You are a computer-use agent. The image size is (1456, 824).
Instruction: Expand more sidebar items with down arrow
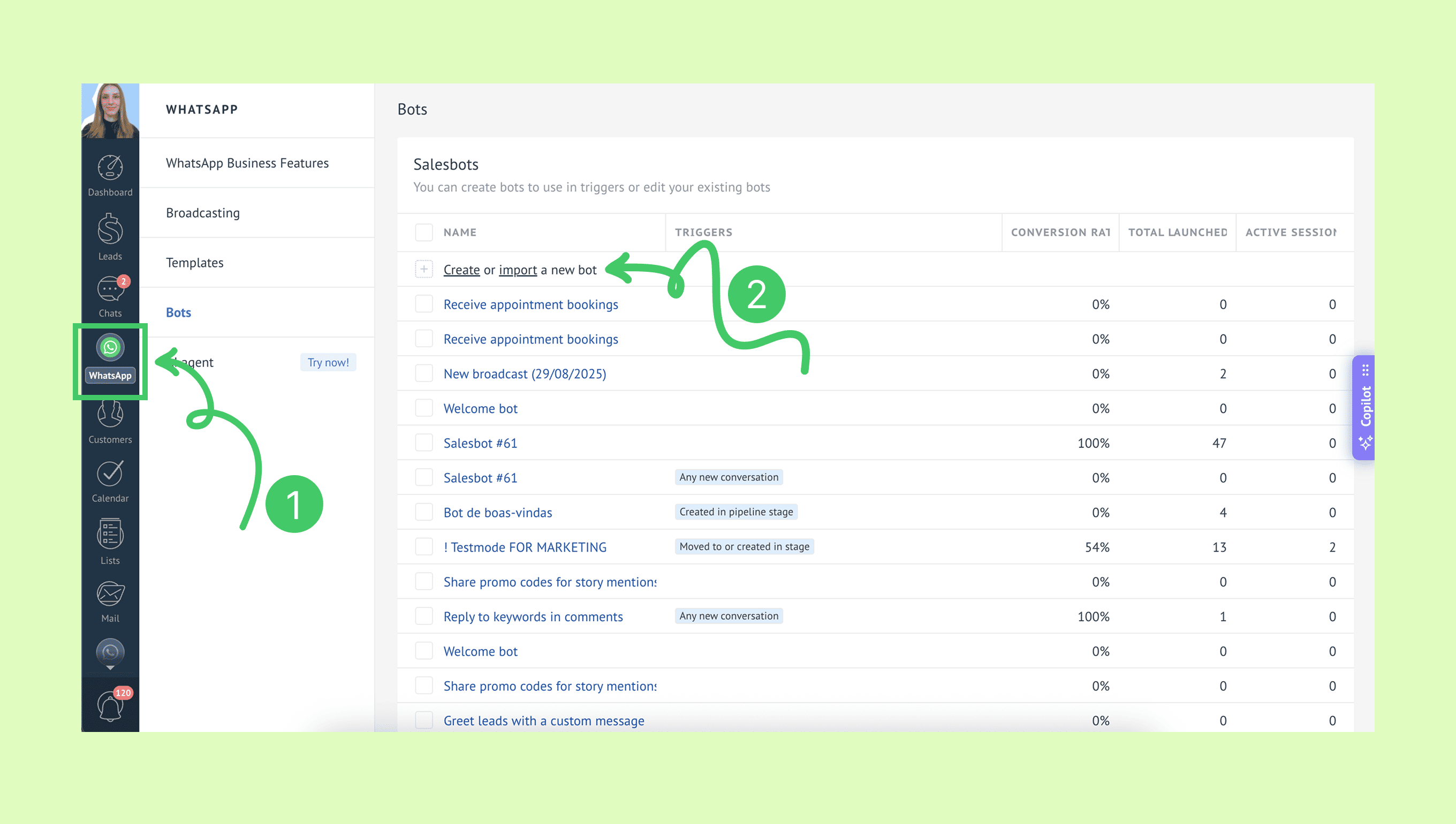point(110,668)
